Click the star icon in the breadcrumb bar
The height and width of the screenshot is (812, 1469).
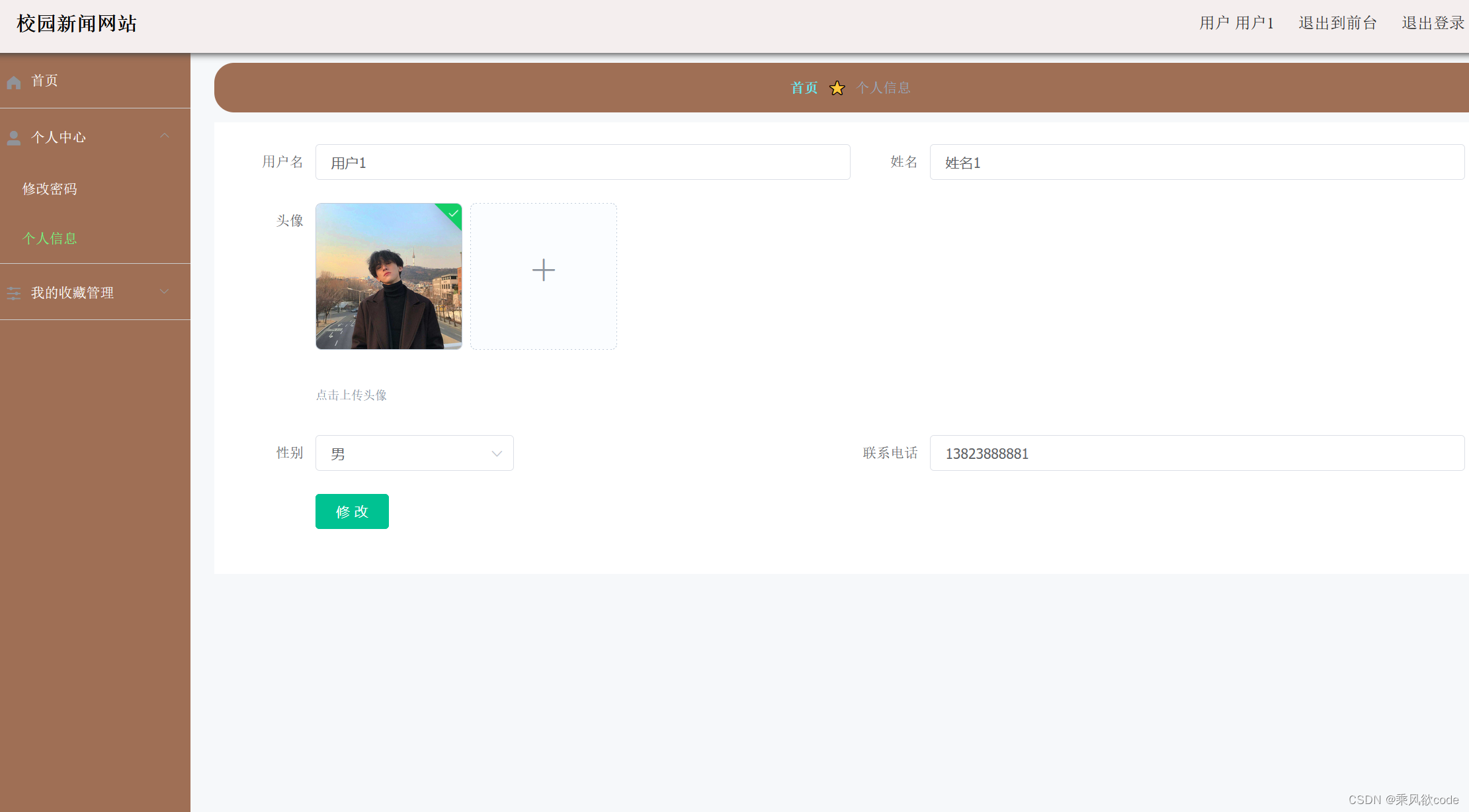pyautogui.click(x=837, y=87)
